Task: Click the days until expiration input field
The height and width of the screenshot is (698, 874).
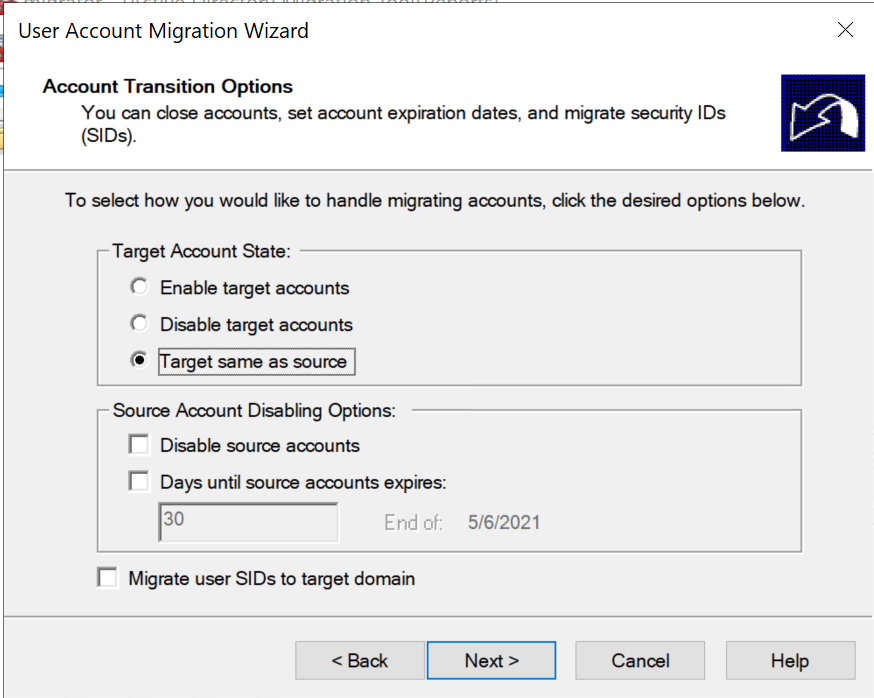Action: (248, 522)
